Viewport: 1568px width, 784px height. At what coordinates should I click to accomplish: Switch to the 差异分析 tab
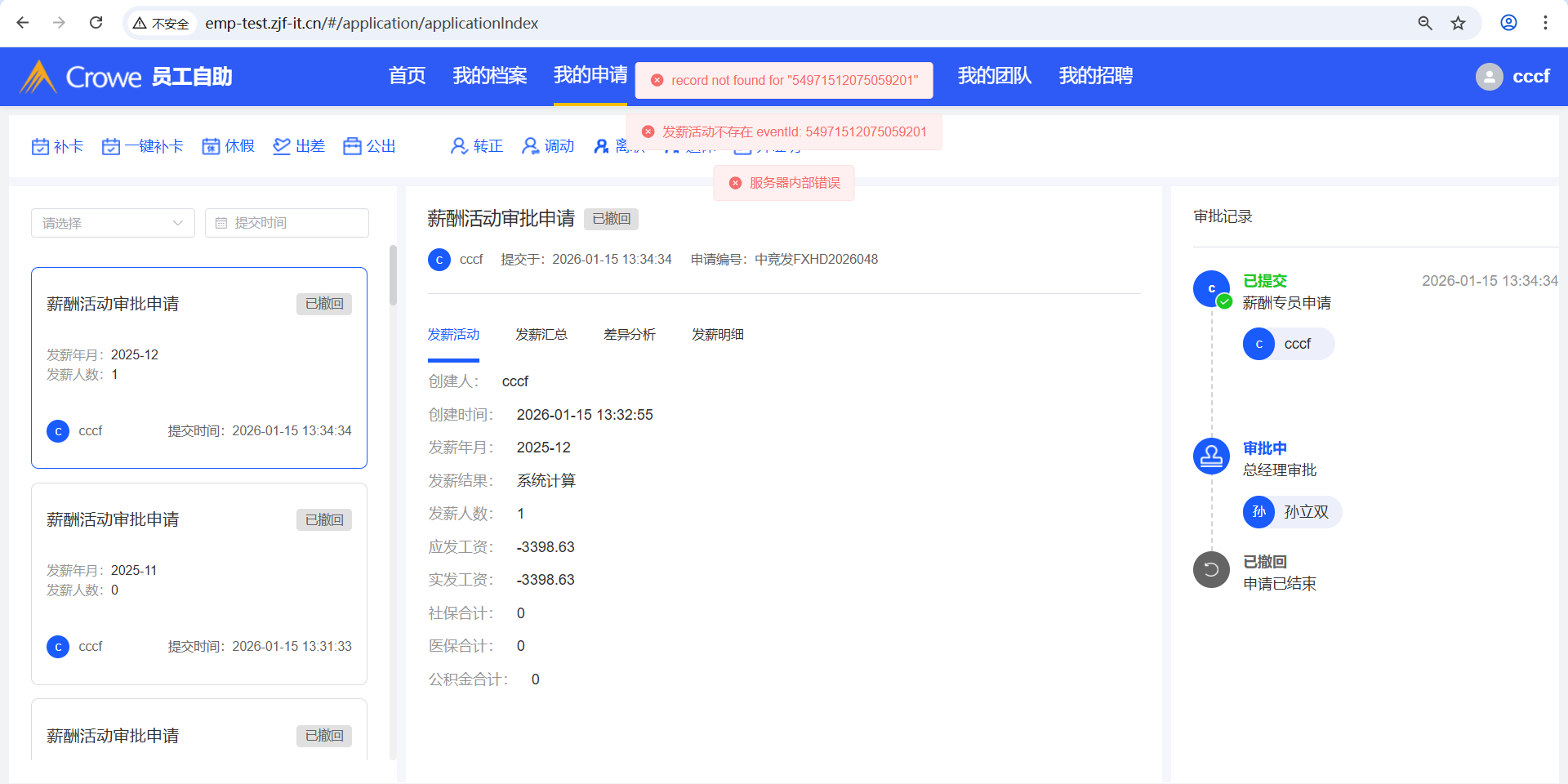(x=629, y=335)
